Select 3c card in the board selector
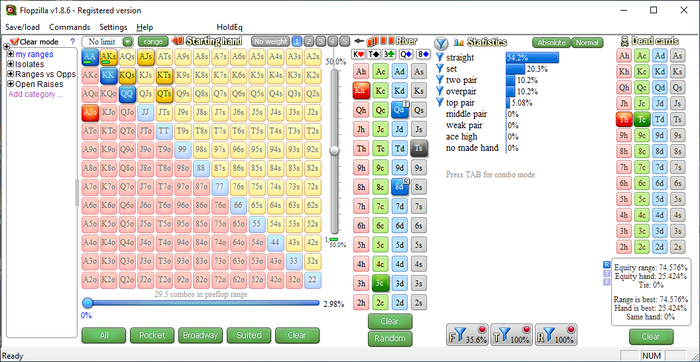 [380, 283]
